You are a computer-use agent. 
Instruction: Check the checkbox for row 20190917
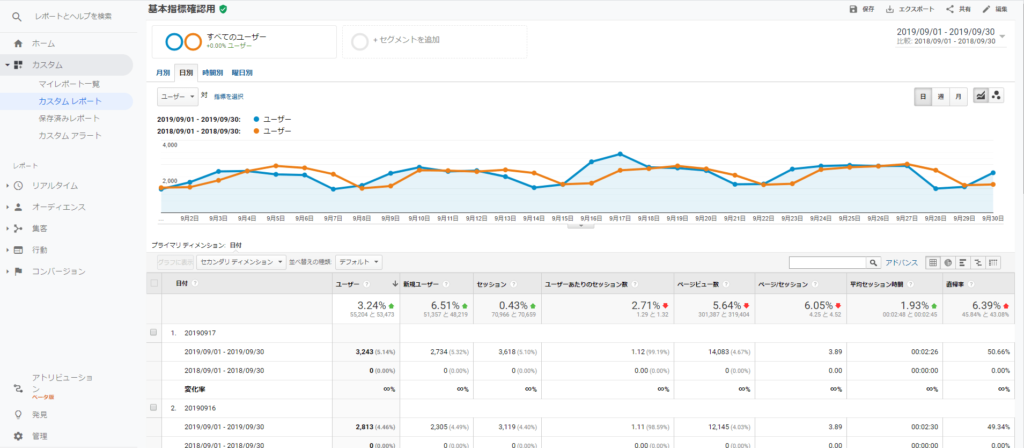click(x=153, y=332)
